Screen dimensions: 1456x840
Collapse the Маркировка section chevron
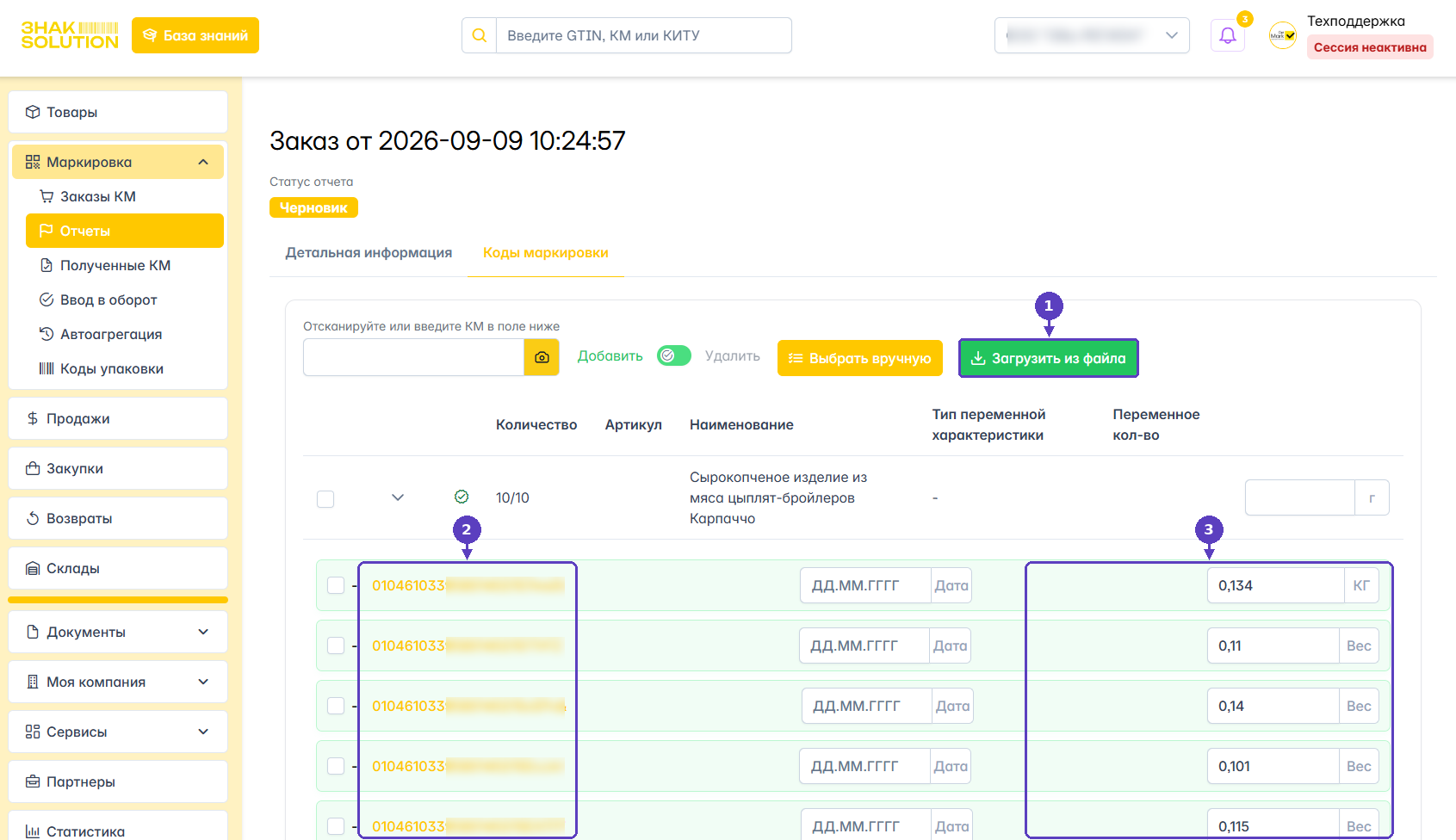coord(203,162)
